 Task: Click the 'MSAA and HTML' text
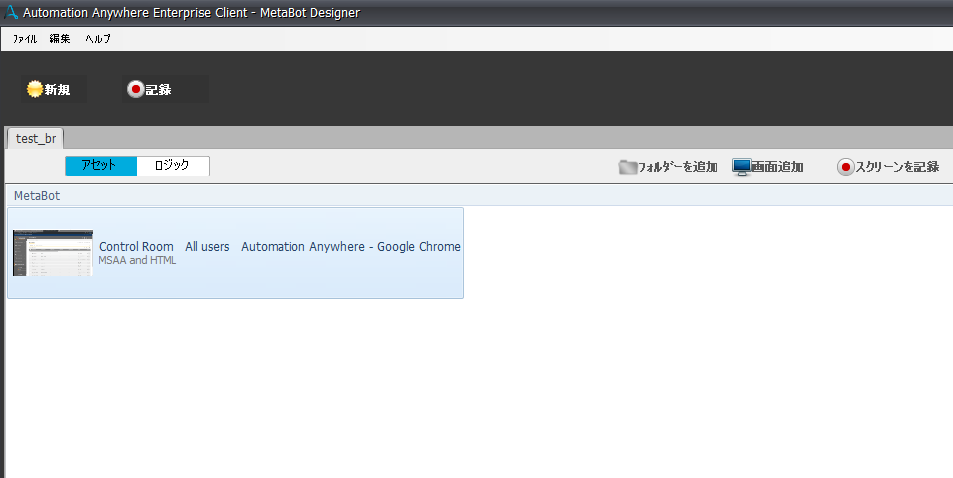[x=137, y=260]
